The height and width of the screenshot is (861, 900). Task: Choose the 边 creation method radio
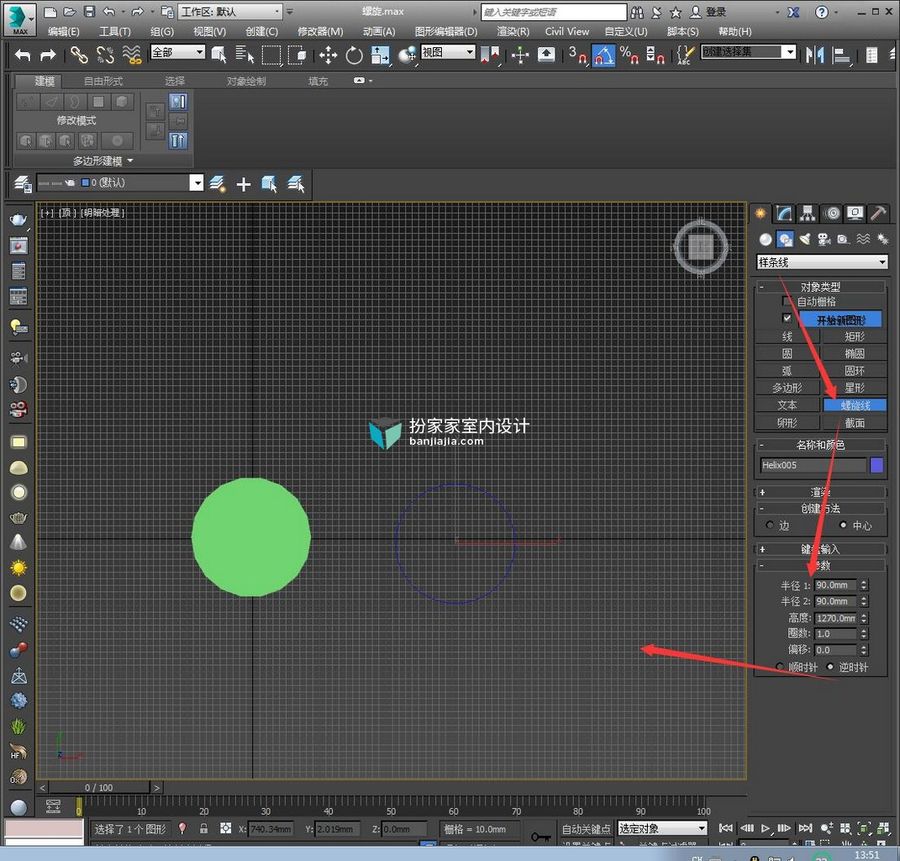pos(770,525)
